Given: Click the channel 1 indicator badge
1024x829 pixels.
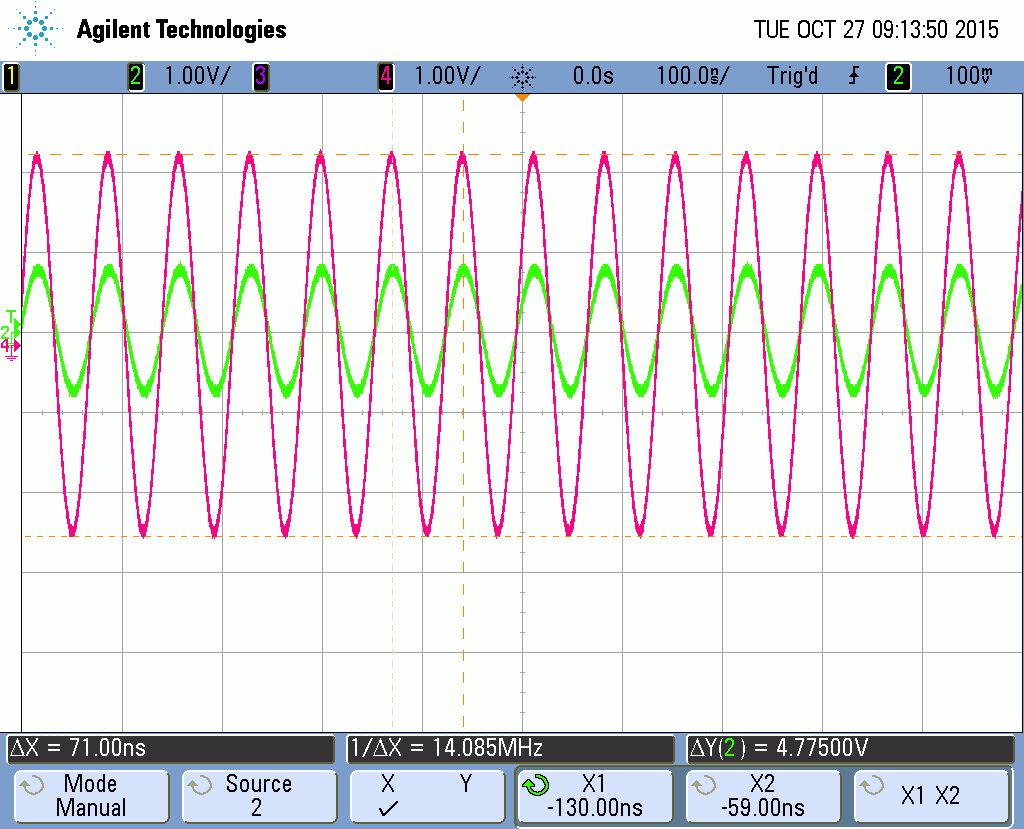Looking at the screenshot, I should [x=12, y=76].
